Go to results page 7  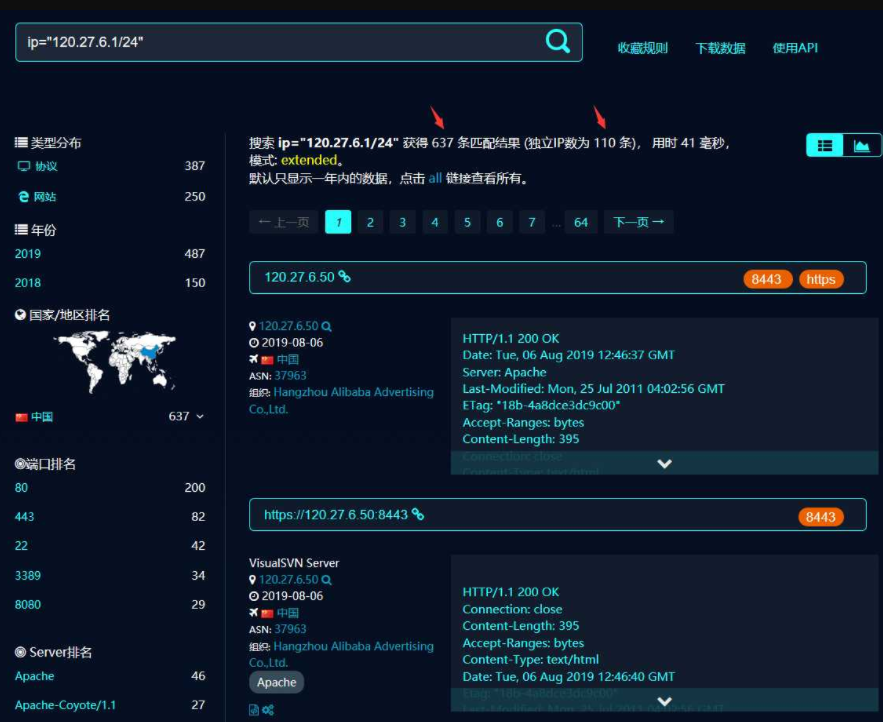532,222
